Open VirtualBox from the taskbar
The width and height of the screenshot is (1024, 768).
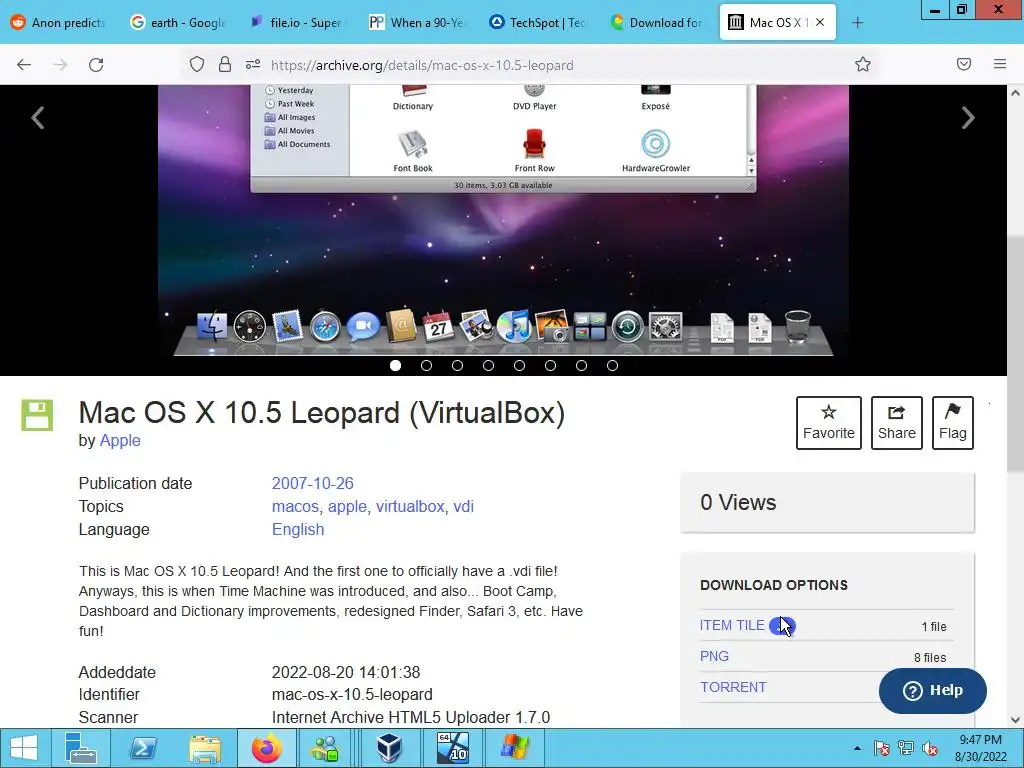(390, 748)
